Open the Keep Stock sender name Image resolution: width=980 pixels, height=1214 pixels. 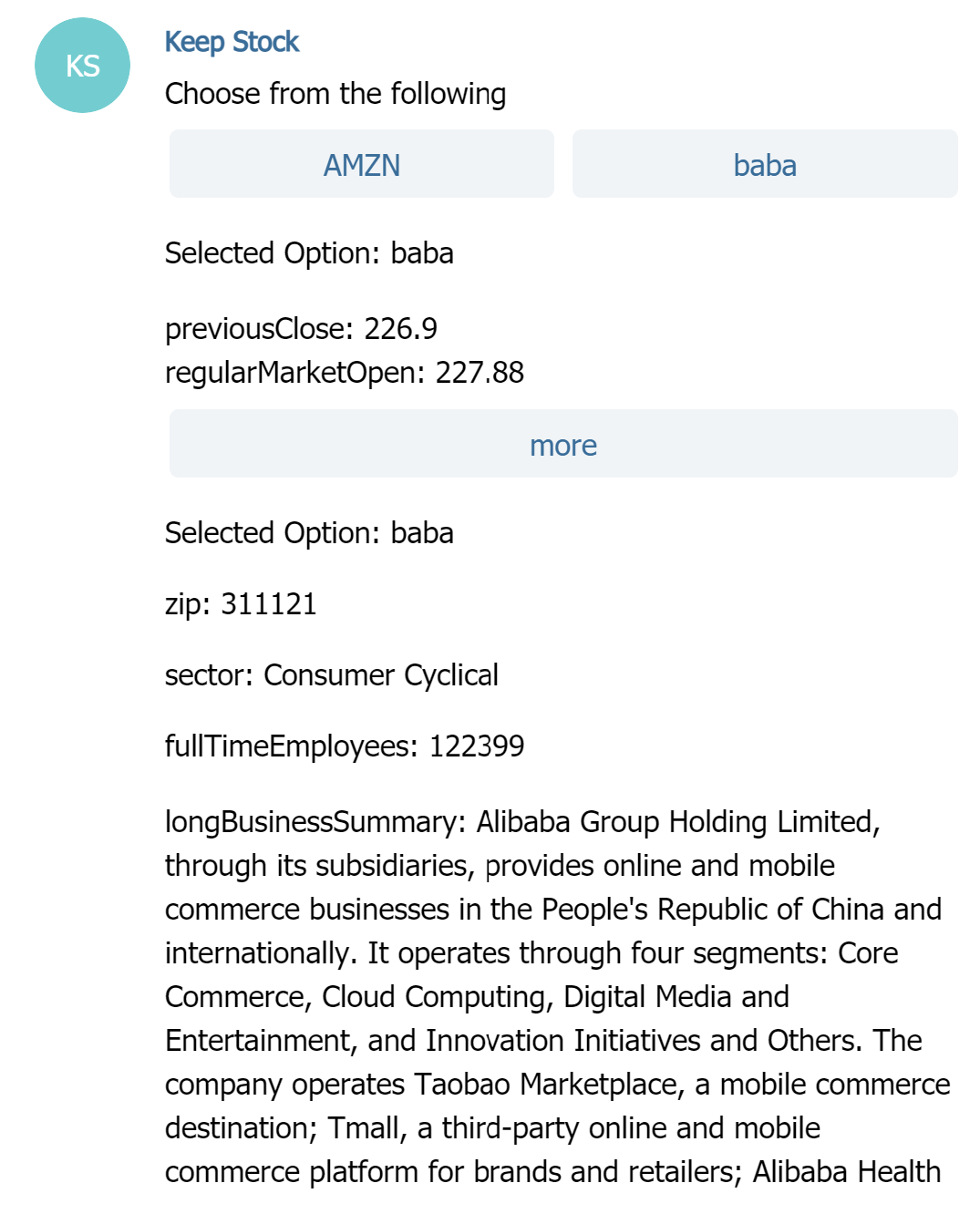pyautogui.click(x=232, y=42)
